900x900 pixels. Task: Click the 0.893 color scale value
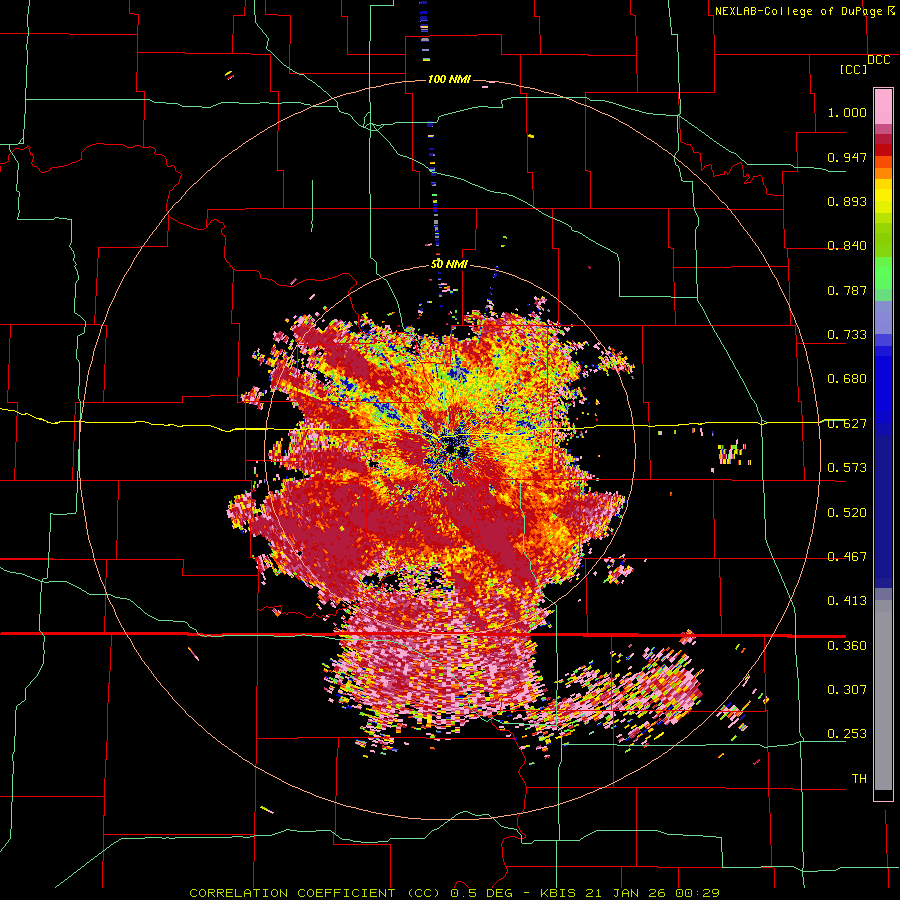[847, 201]
